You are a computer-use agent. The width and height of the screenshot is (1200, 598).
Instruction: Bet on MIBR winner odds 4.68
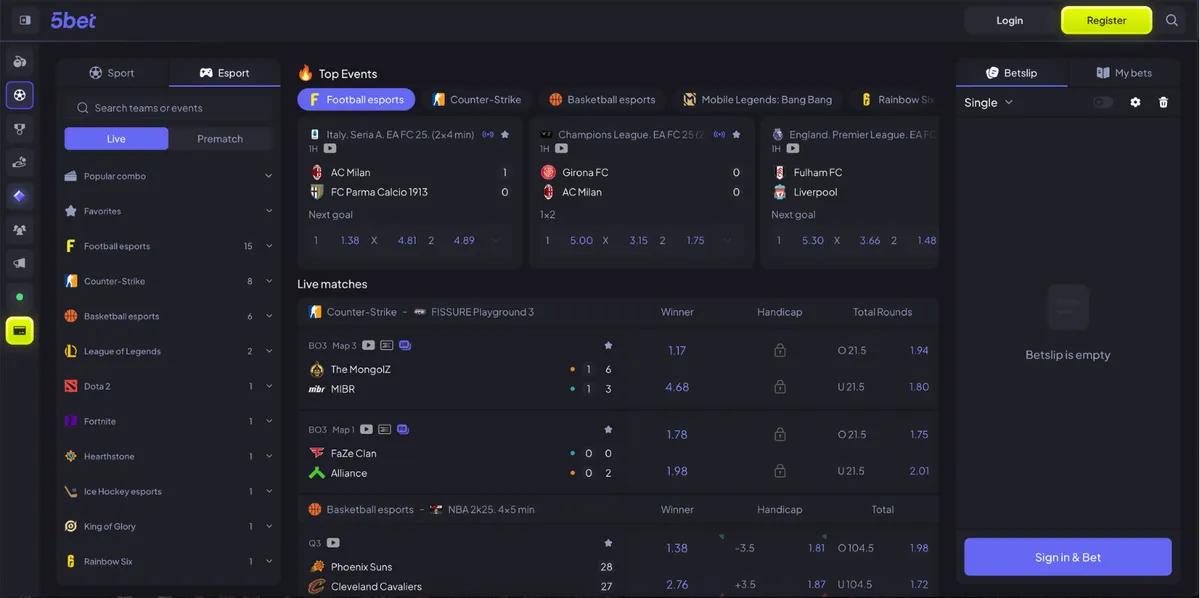click(677, 387)
